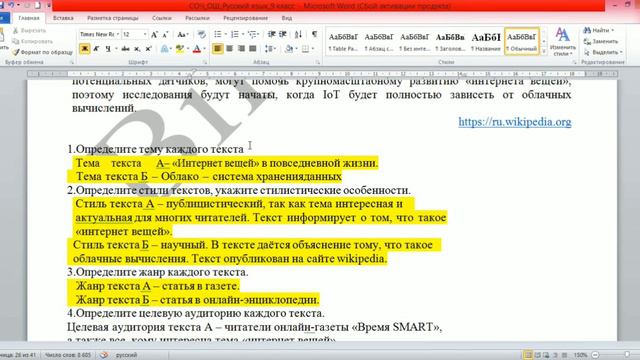Apply the Заголовок heading style

[x=450, y=41]
